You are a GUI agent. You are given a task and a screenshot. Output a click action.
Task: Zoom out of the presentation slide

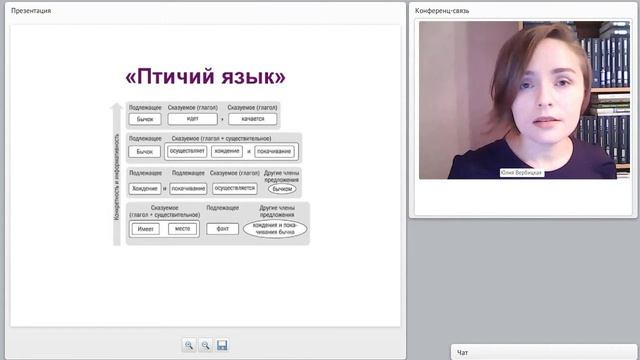pyautogui.click(x=205, y=345)
